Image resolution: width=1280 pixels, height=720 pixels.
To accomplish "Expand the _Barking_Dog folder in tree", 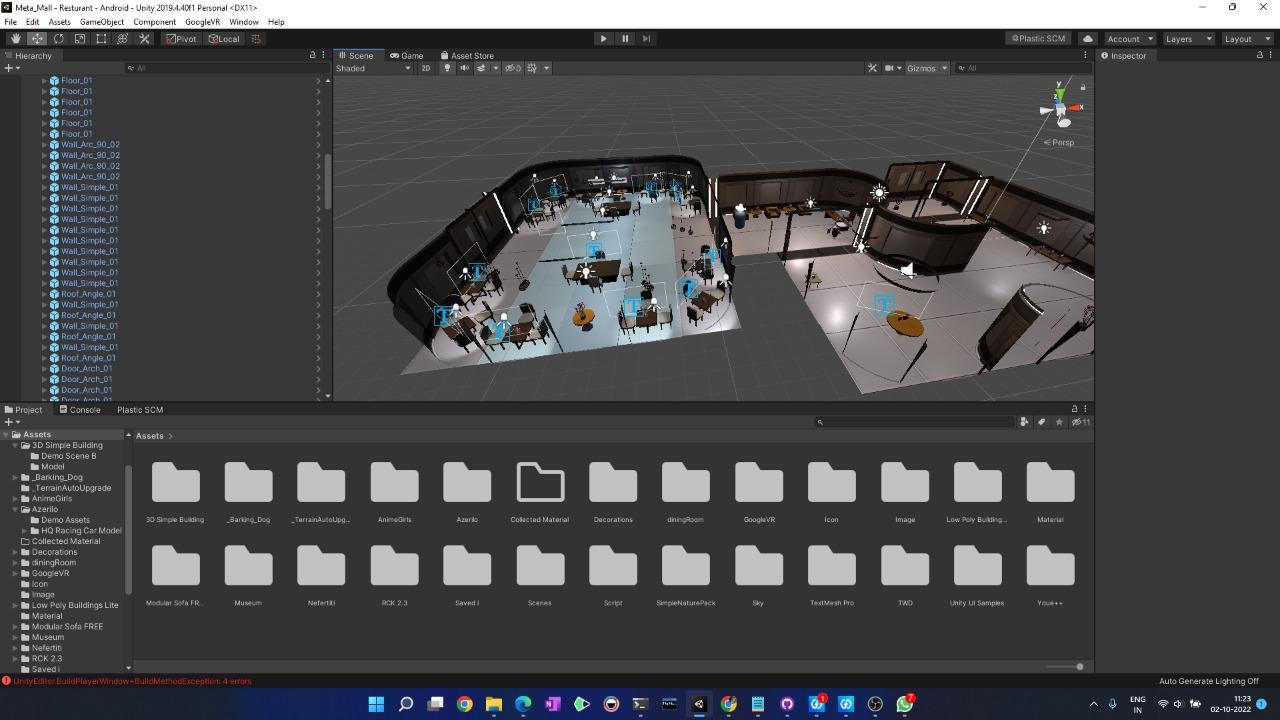I will pos(15,477).
